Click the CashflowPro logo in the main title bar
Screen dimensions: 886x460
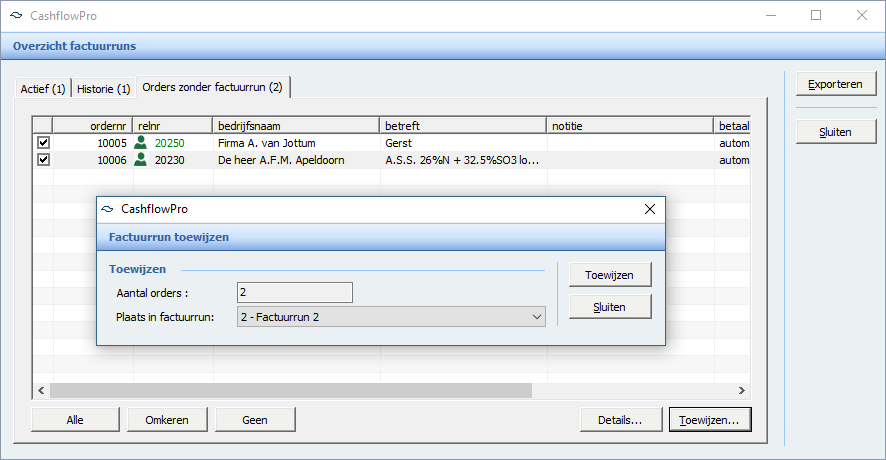tap(16, 16)
